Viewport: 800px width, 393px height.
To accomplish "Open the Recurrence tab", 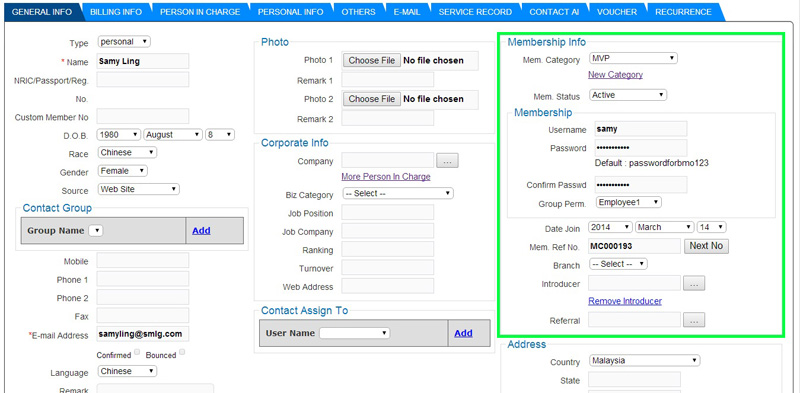I will (x=683, y=12).
